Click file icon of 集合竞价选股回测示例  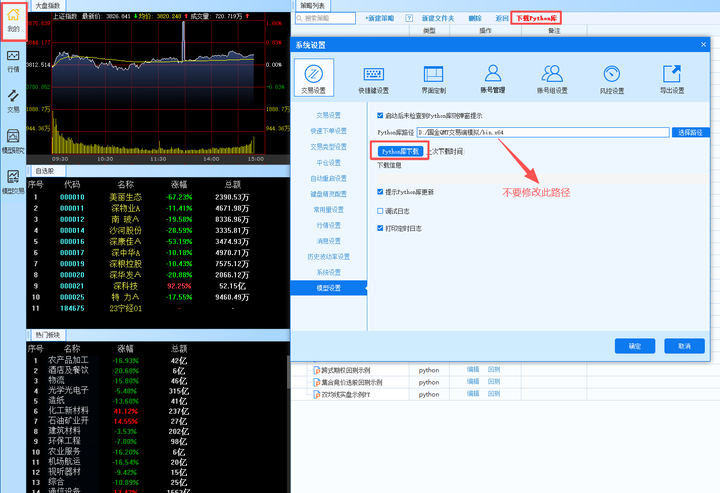click(316, 382)
